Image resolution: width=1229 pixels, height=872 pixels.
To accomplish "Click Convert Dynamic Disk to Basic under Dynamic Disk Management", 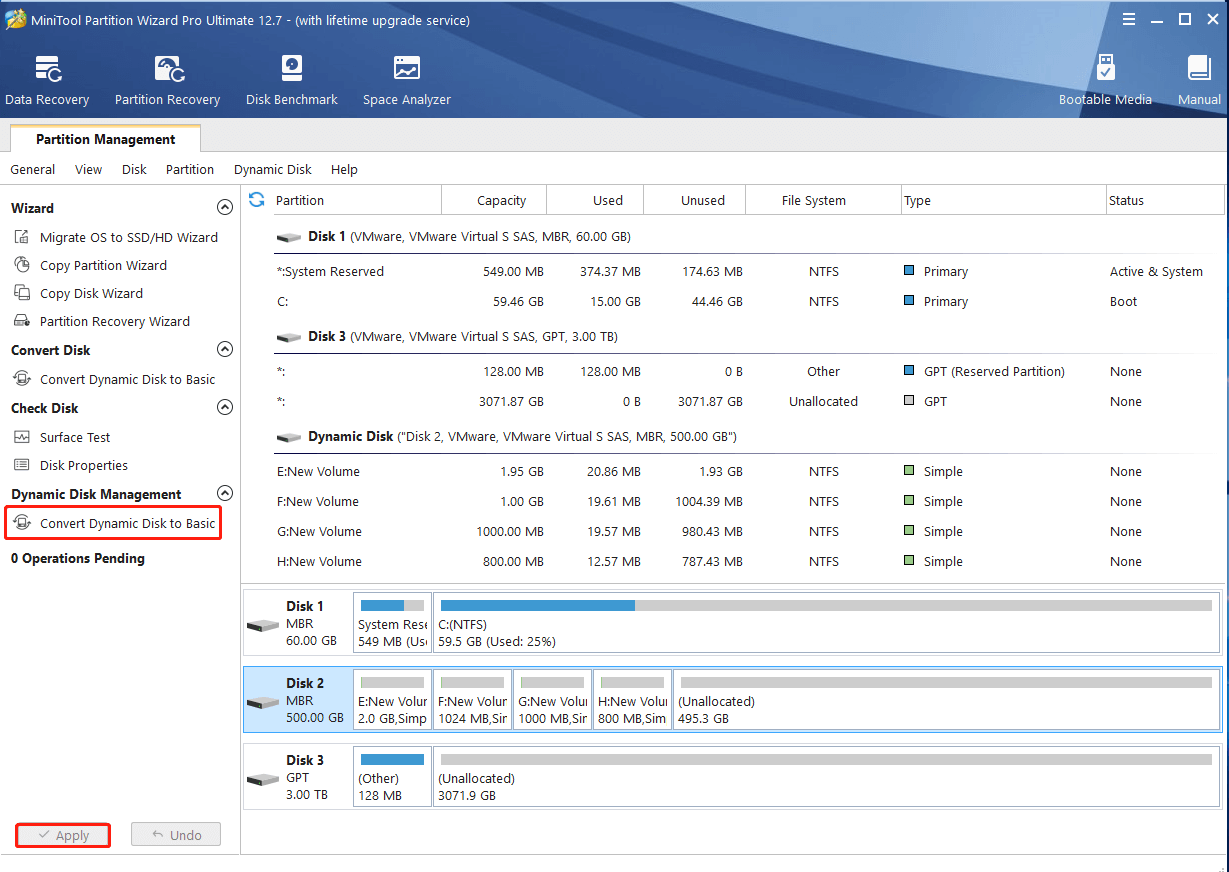I will coord(127,523).
